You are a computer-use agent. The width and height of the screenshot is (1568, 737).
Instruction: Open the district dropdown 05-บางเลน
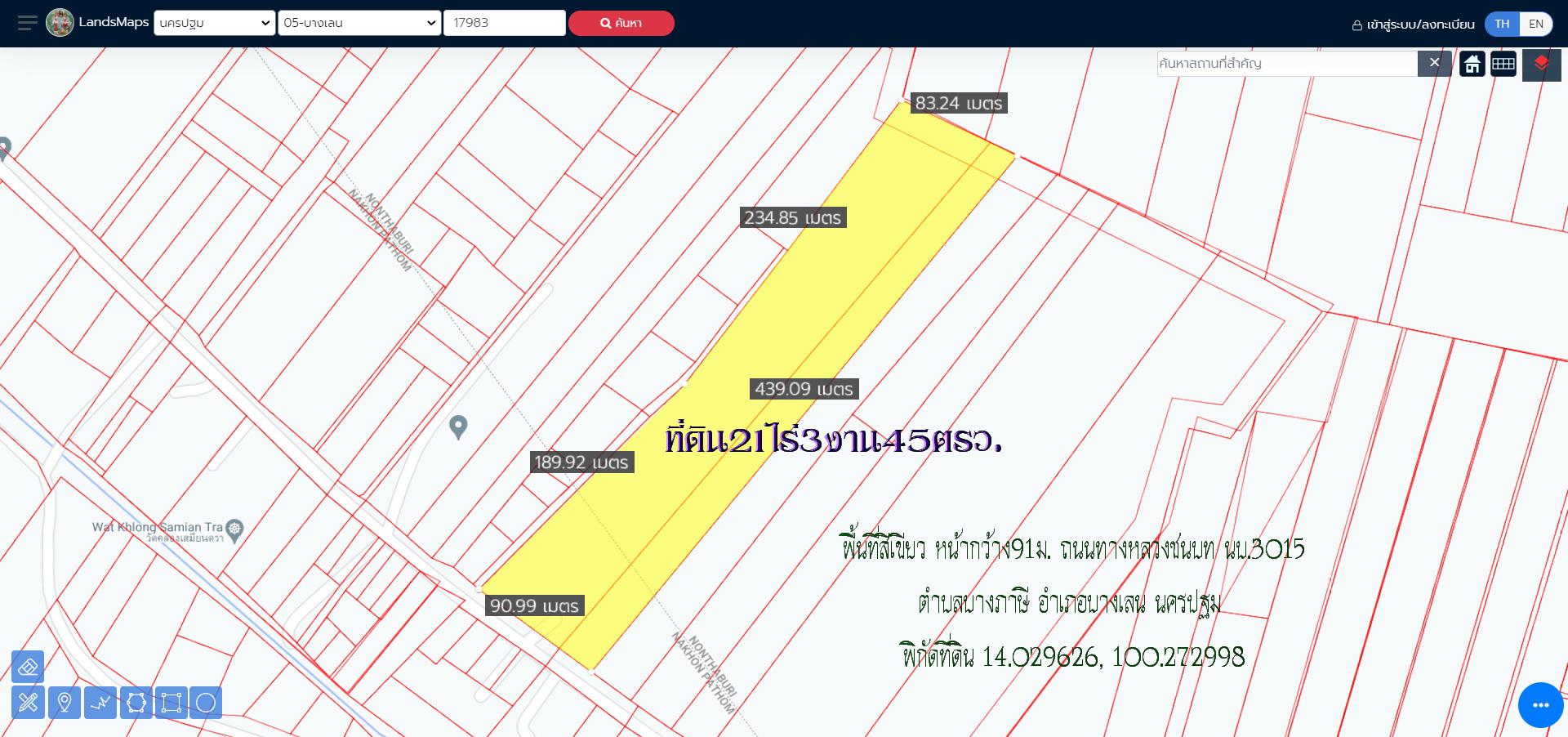point(359,23)
